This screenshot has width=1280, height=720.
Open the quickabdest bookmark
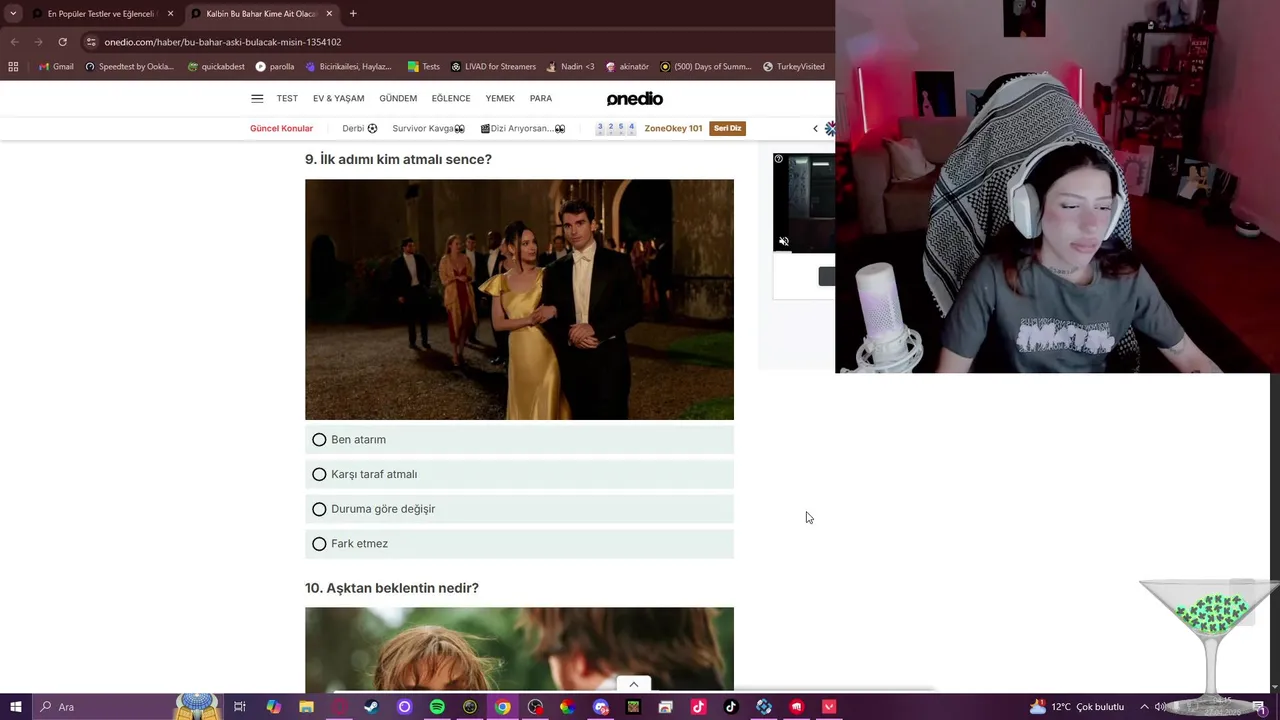pyautogui.click(x=216, y=67)
